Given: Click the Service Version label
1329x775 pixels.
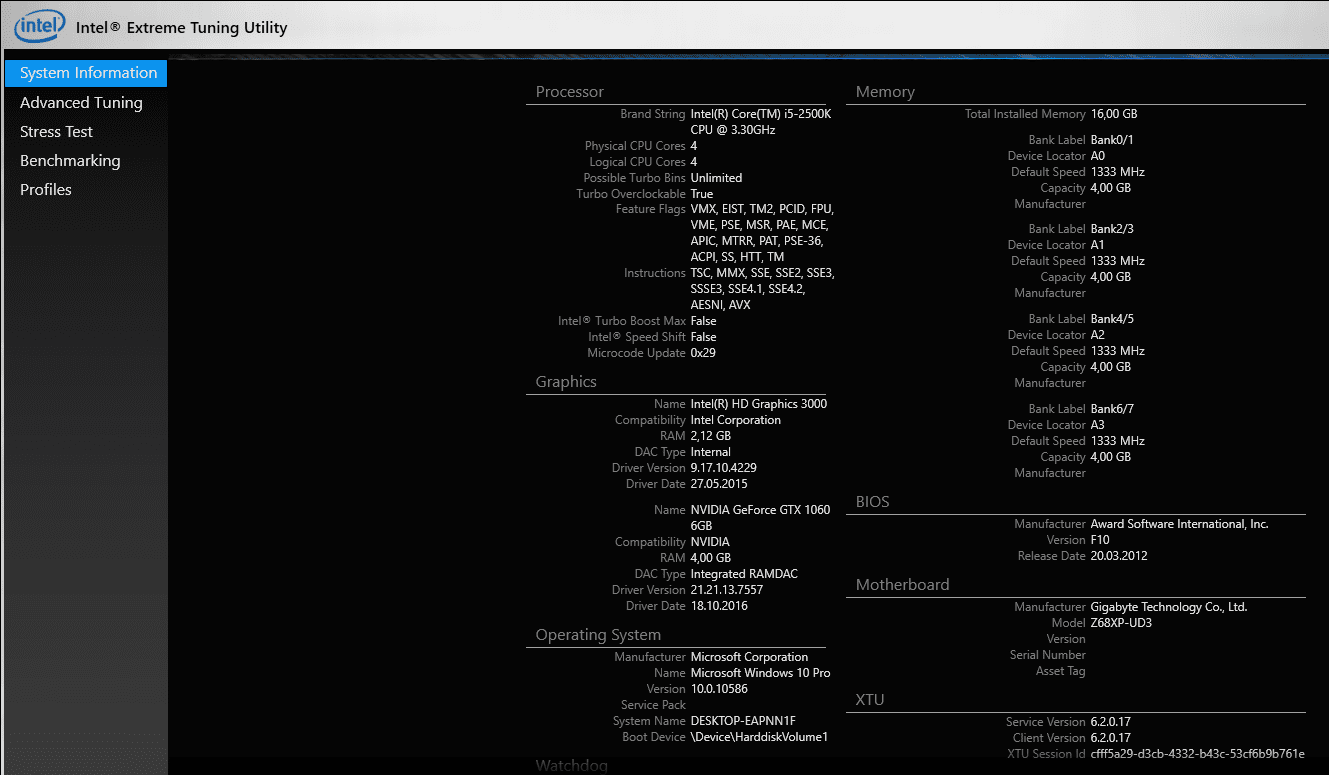Looking at the screenshot, I should 1046,722.
